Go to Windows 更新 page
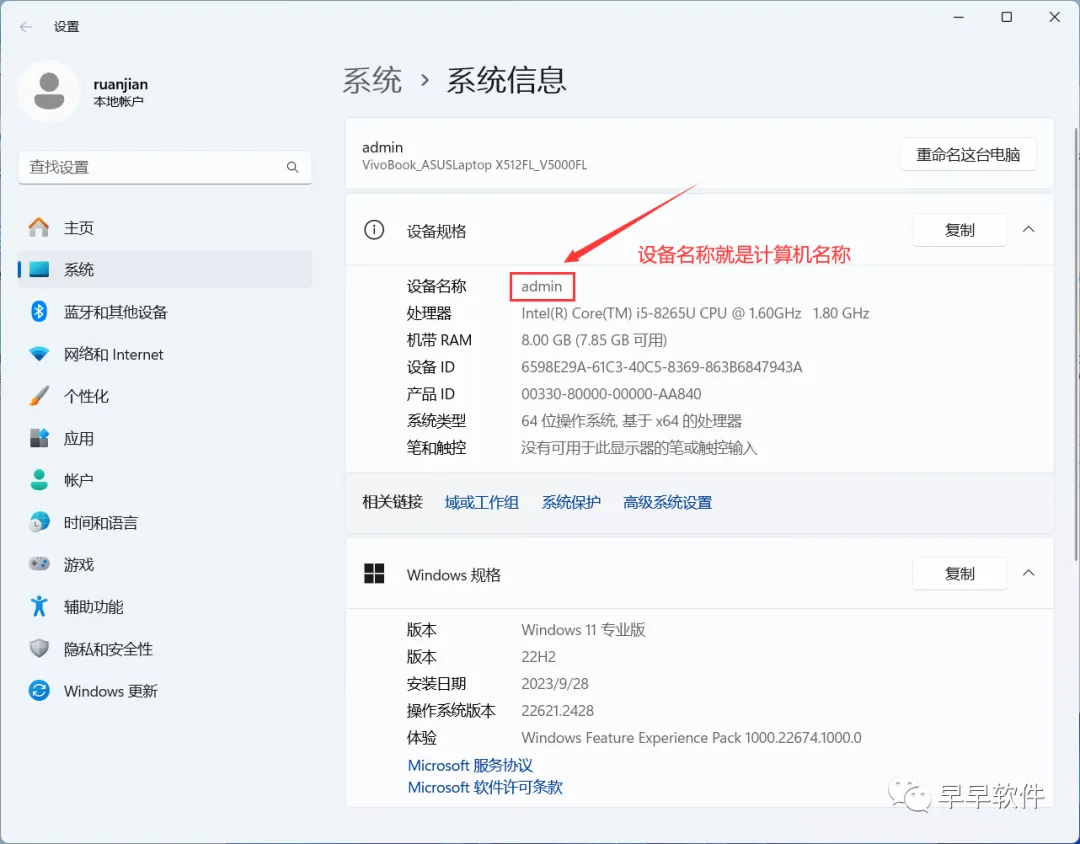The image size is (1080, 844). pos(165,690)
